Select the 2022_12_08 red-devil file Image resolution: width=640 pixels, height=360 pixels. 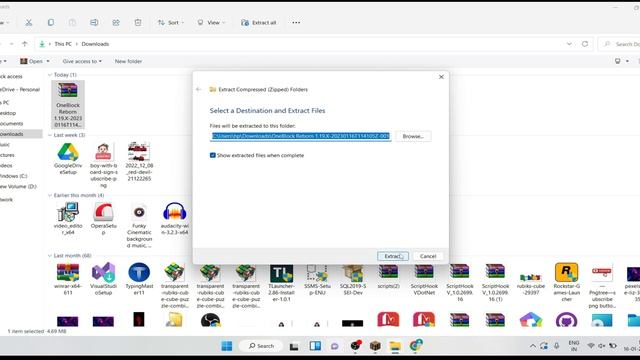coord(139,161)
